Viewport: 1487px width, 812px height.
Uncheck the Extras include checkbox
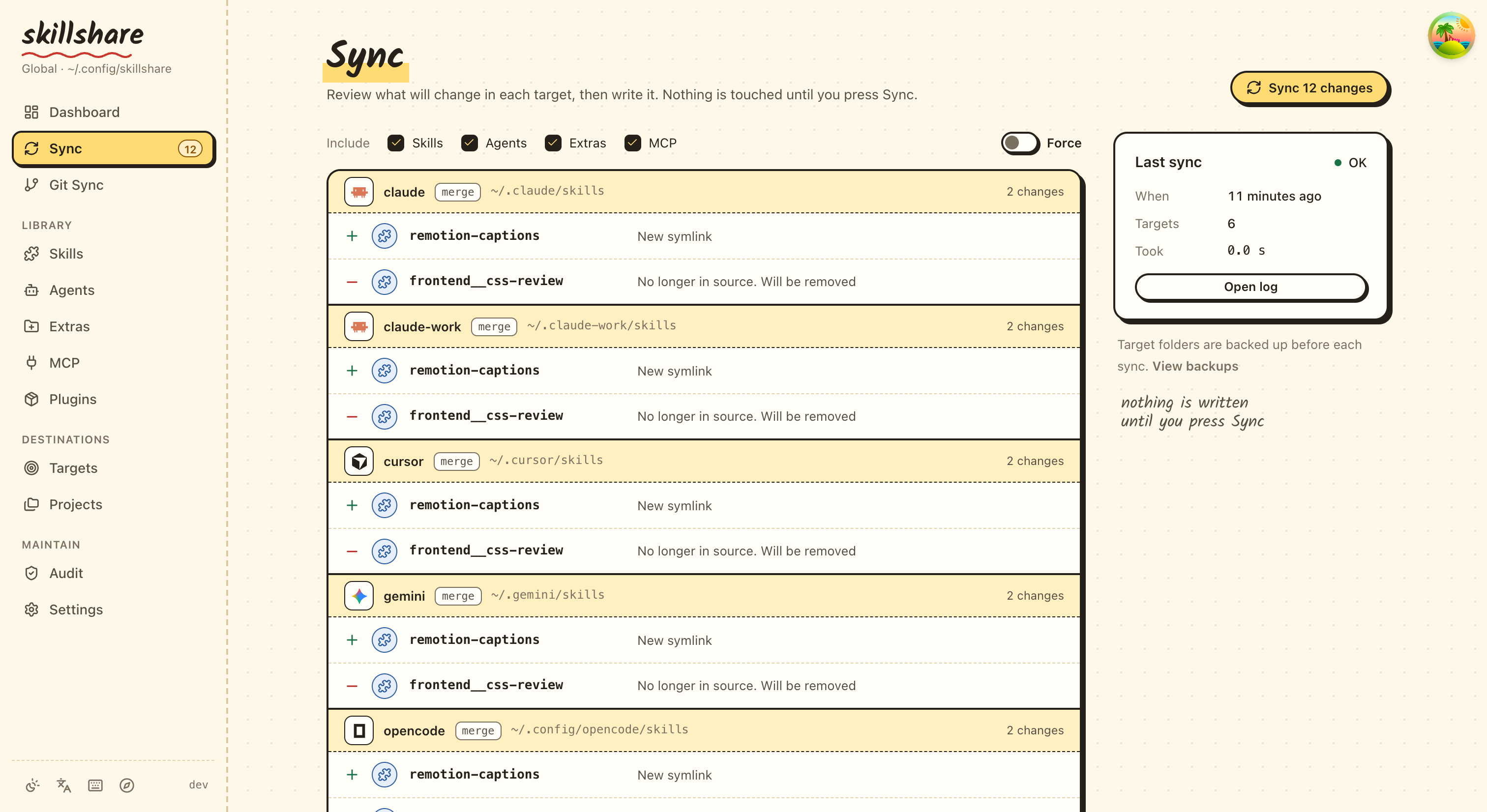click(552, 143)
